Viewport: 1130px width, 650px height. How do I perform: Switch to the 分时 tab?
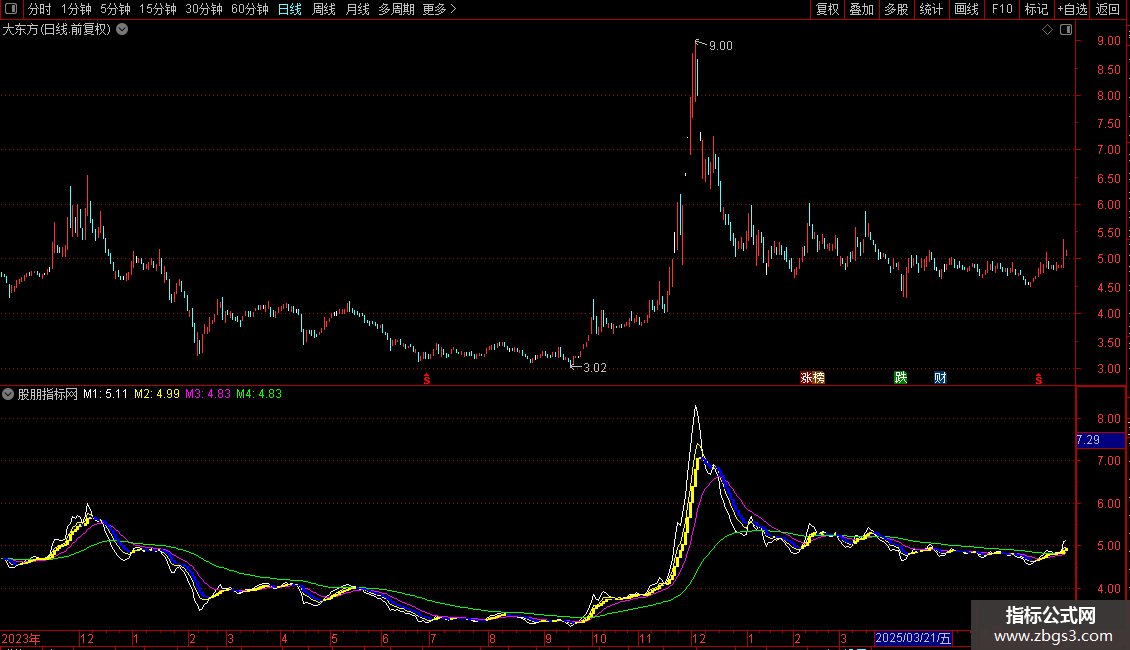click(x=40, y=9)
